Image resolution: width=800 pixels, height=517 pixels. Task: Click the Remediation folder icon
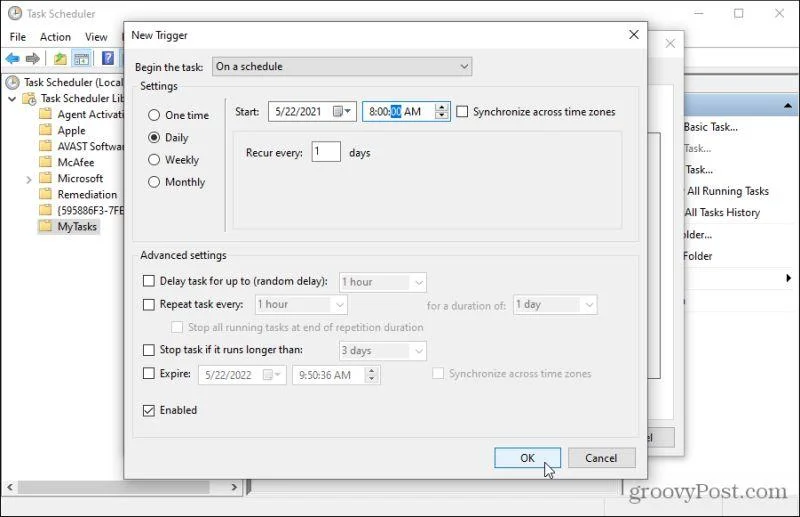[46, 194]
